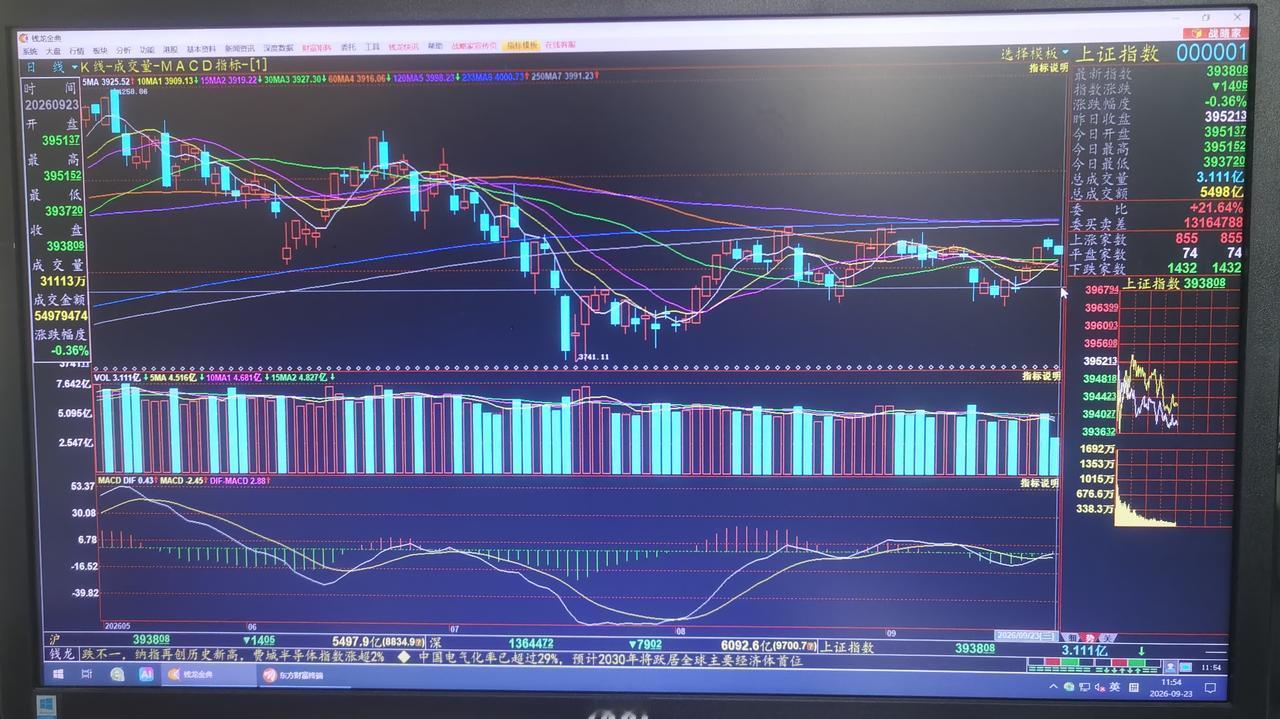Click the 战略家 button at top right
The height and width of the screenshot is (719, 1280).
tap(1214, 33)
